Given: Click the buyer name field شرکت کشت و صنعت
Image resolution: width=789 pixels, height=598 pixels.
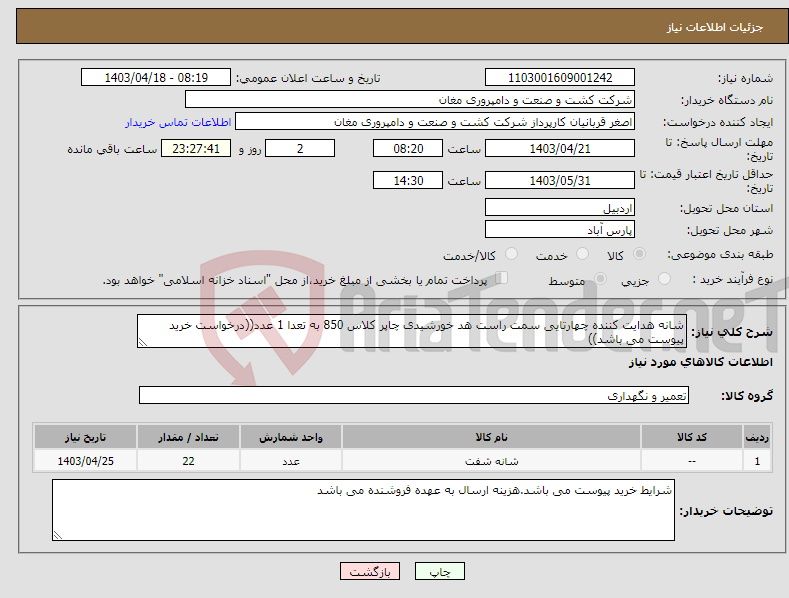Looking at the screenshot, I should tap(410, 100).
